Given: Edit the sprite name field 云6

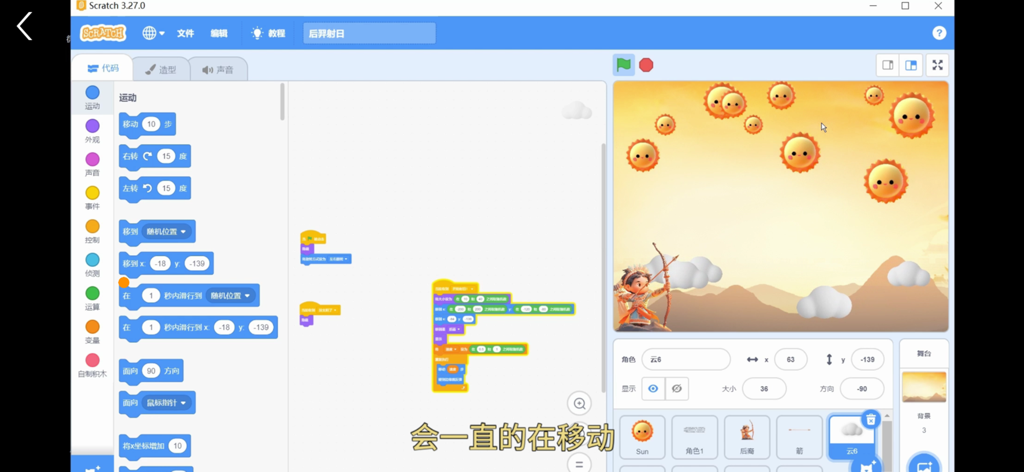Looking at the screenshot, I should coord(686,359).
